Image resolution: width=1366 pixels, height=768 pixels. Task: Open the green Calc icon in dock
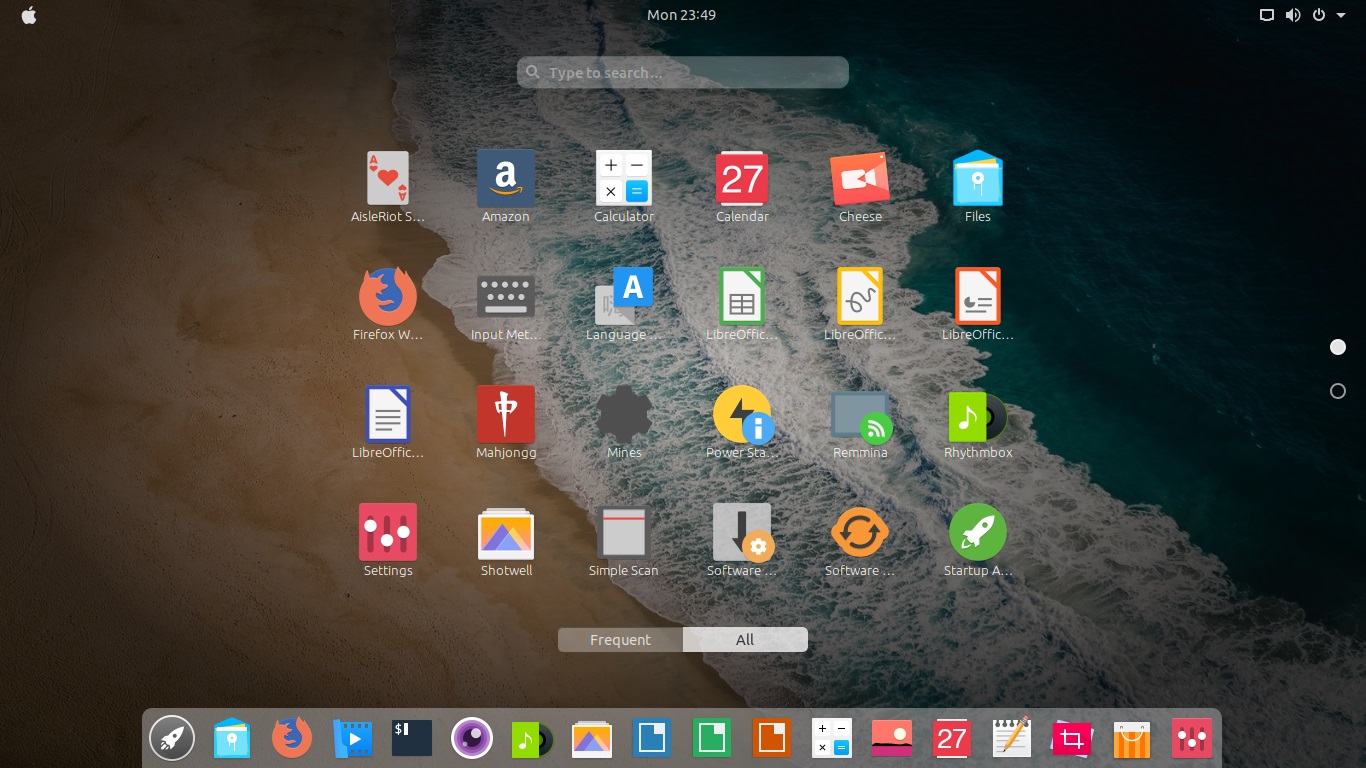pyautogui.click(x=712, y=739)
